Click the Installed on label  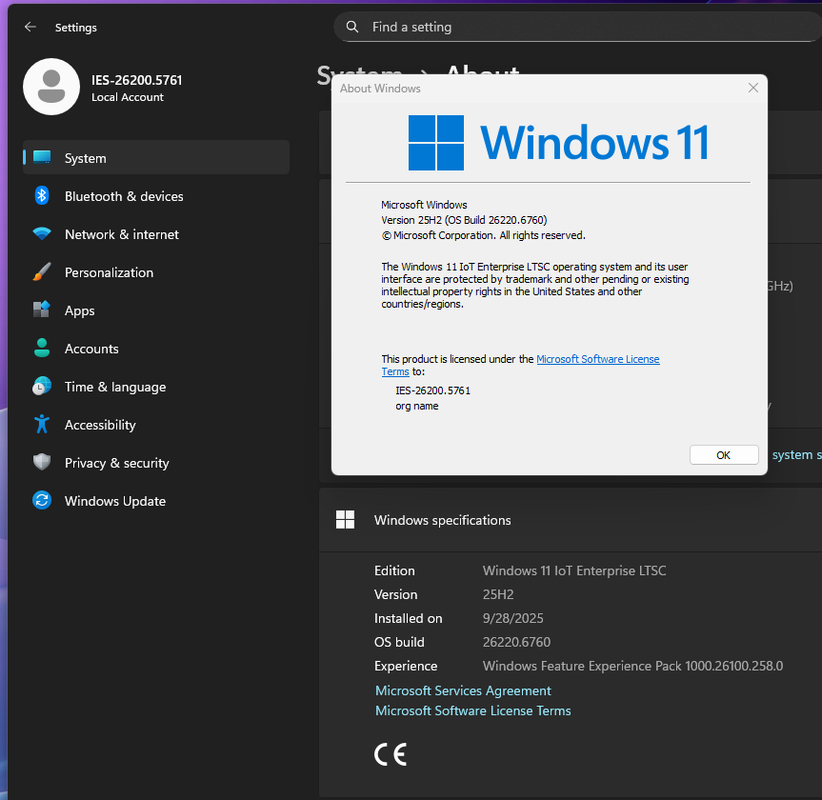coord(408,618)
